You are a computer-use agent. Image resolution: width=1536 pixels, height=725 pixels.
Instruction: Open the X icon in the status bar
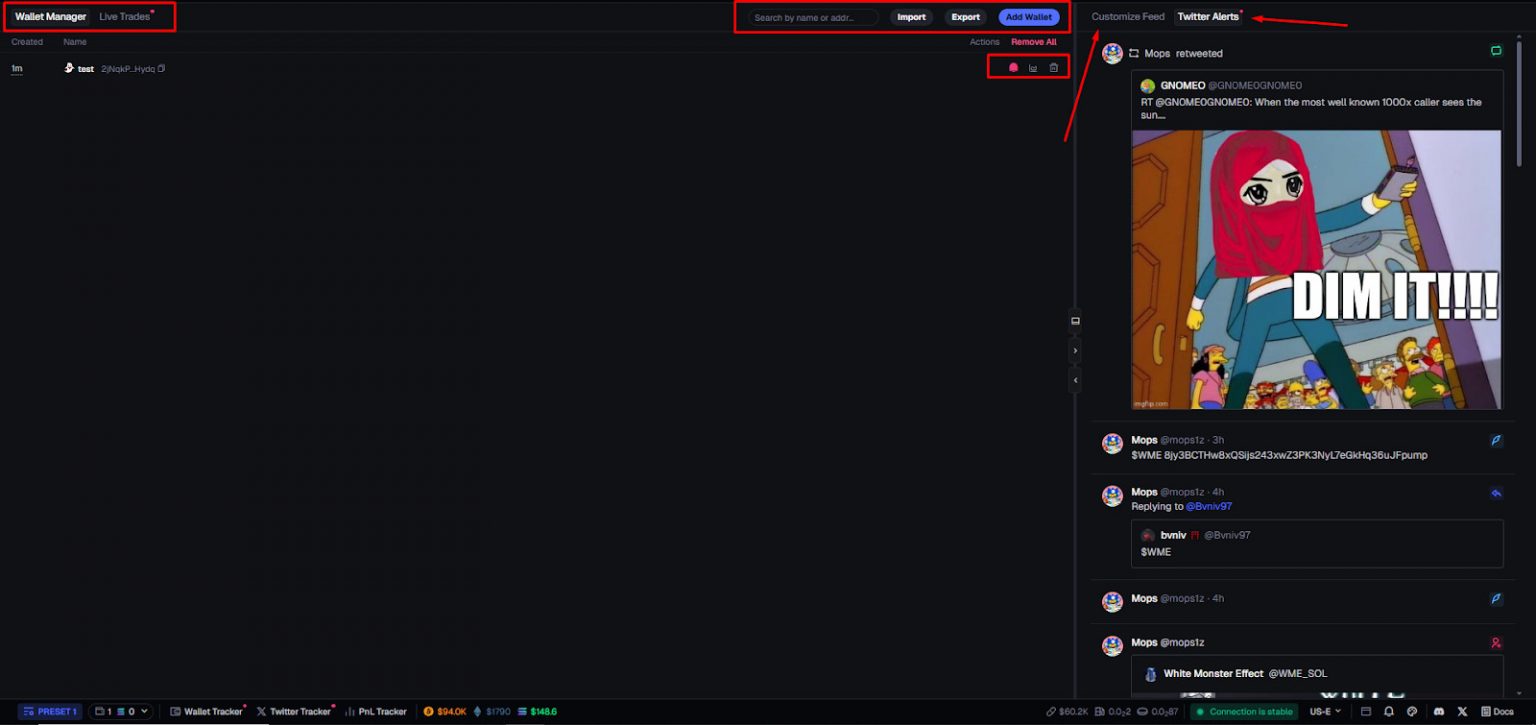pyautogui.click(x=1461, y=711)
